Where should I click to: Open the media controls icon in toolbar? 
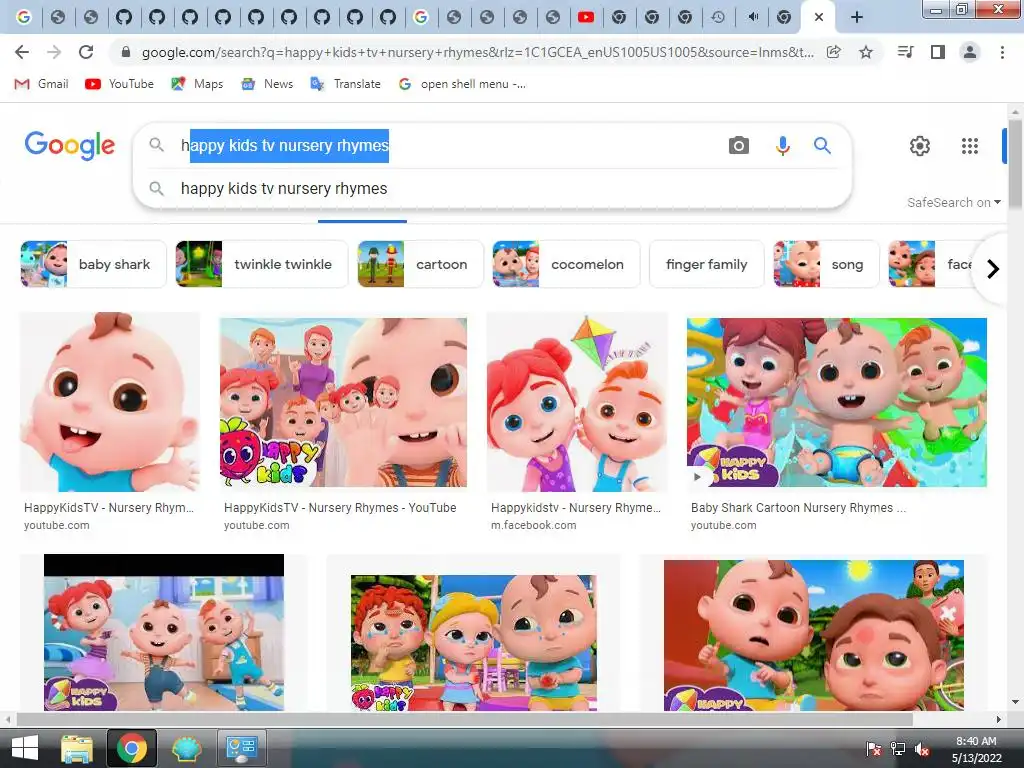906,52
